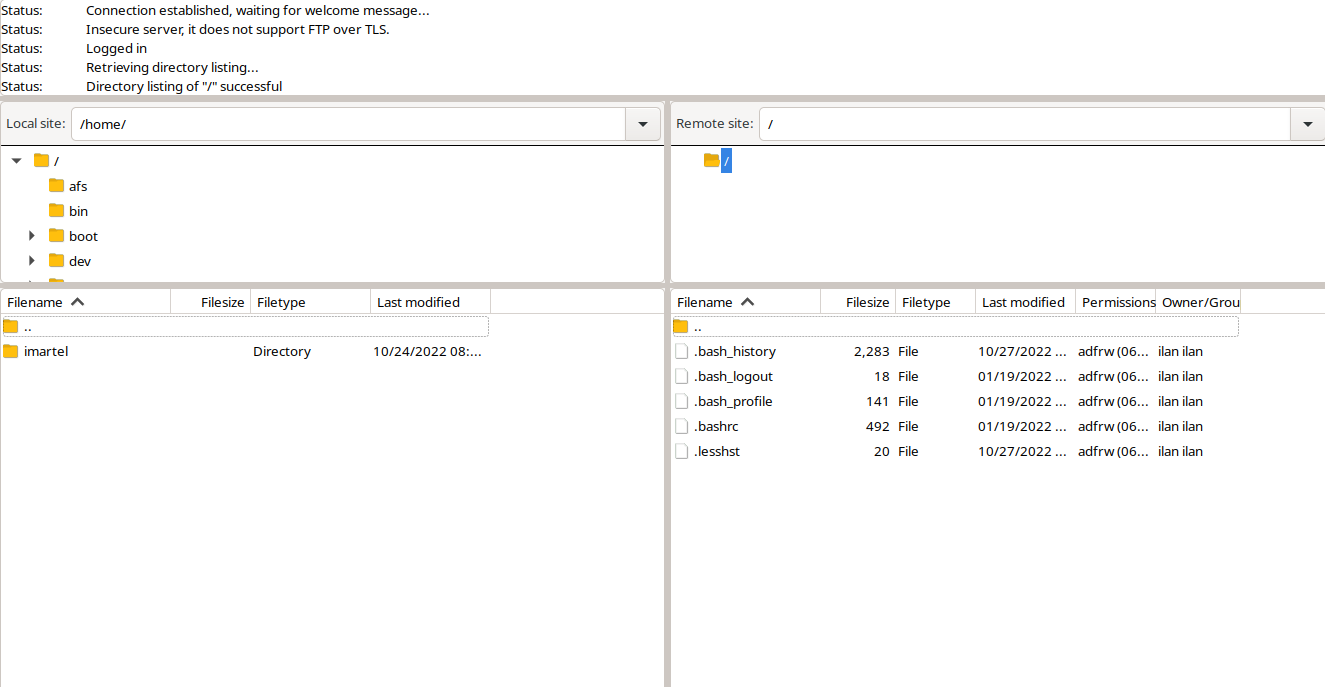Click the imartel directory folder icon

click(x=11, y=351)
